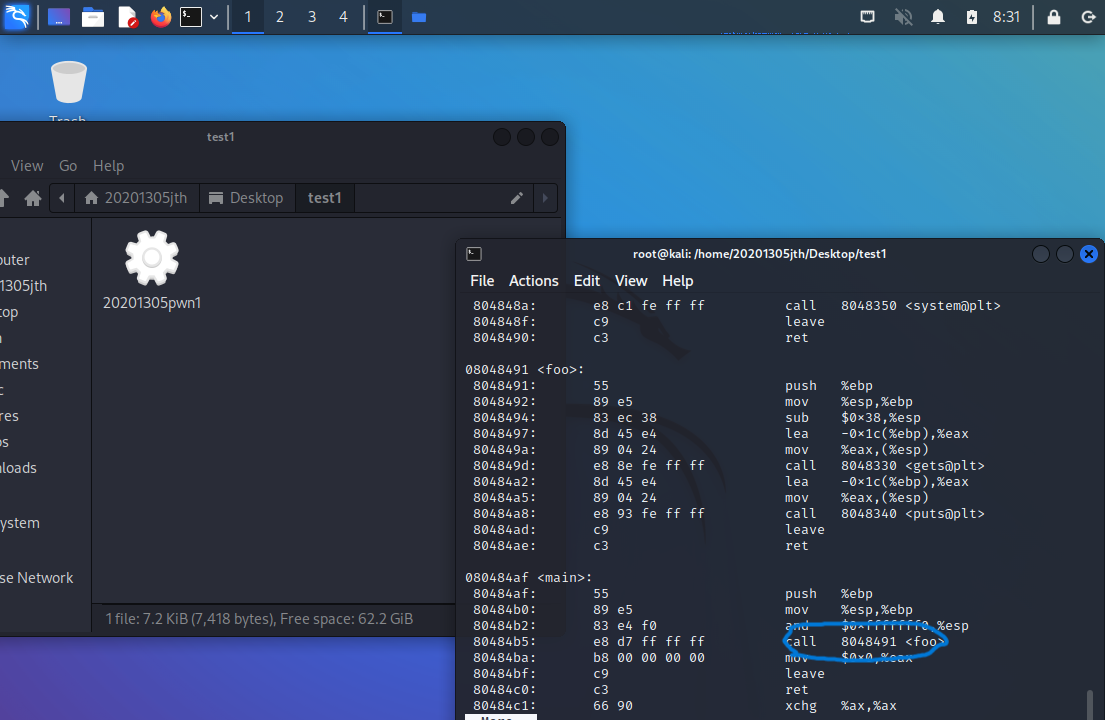Expand the terminal launcher dropdown arrow

coord(214,17)
